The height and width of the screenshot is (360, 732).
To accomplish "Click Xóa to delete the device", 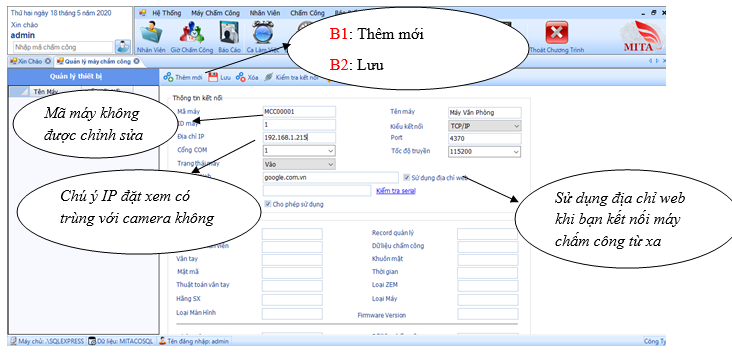I will point(247,78).
